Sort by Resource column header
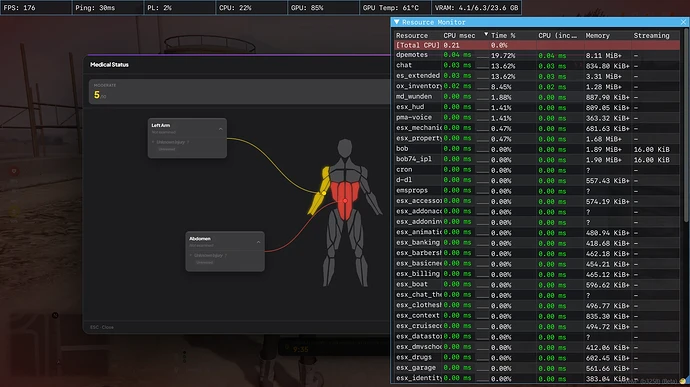Screen dimensions: 690x387 pyautogui.click(x=412, y=36)
